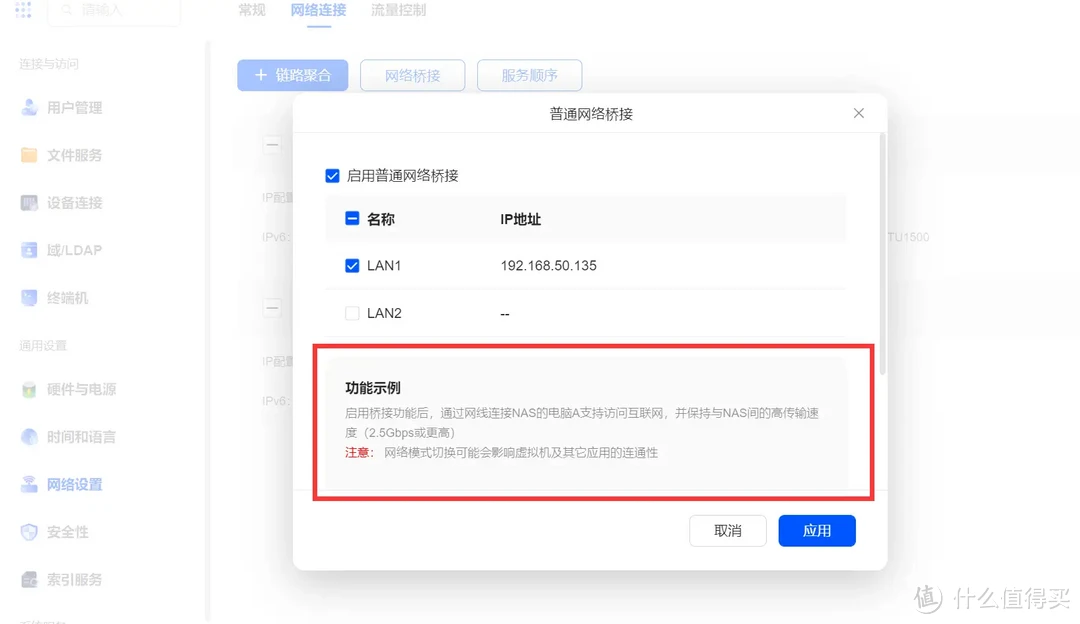Image resolution: width=1080 pixels, height=624 pixels.
Task: Collapse the first network panel minus control
Action: pos(272,144)
